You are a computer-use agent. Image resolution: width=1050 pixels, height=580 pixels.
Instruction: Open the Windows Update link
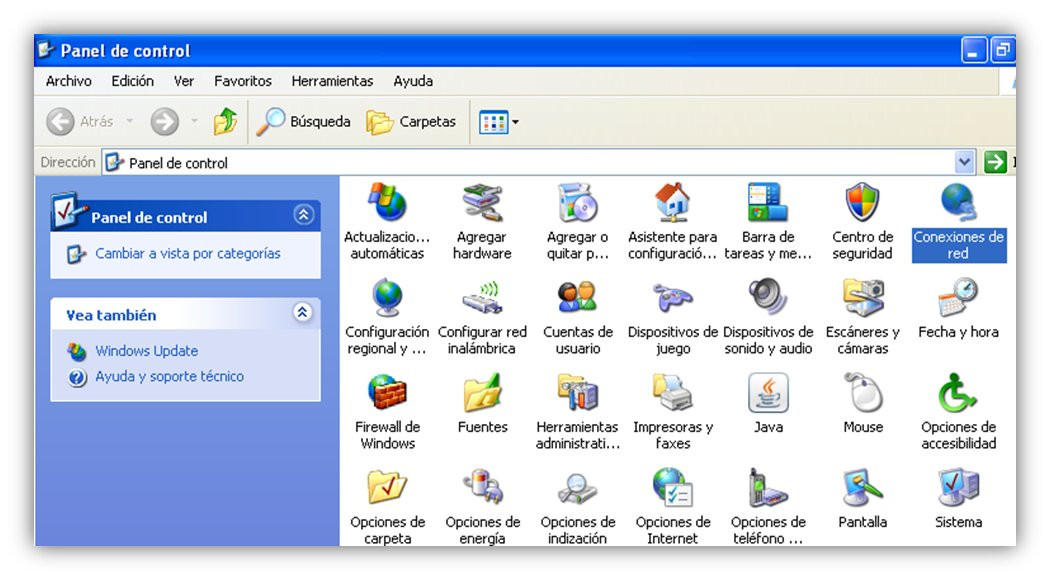pyautogui.click(x=146, y=351)
